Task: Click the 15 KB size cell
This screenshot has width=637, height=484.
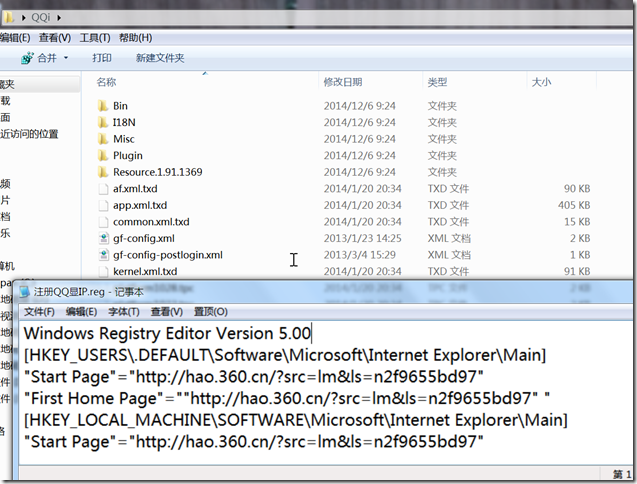Action: [x=577, y=222]
